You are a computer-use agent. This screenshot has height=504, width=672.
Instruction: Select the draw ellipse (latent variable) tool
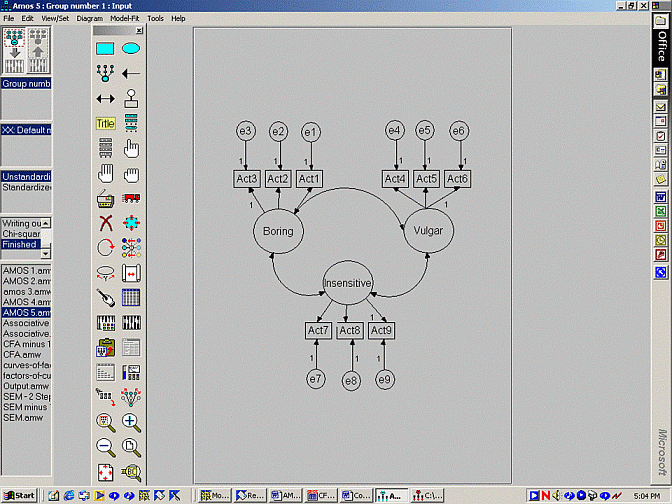tap(131, 48)
